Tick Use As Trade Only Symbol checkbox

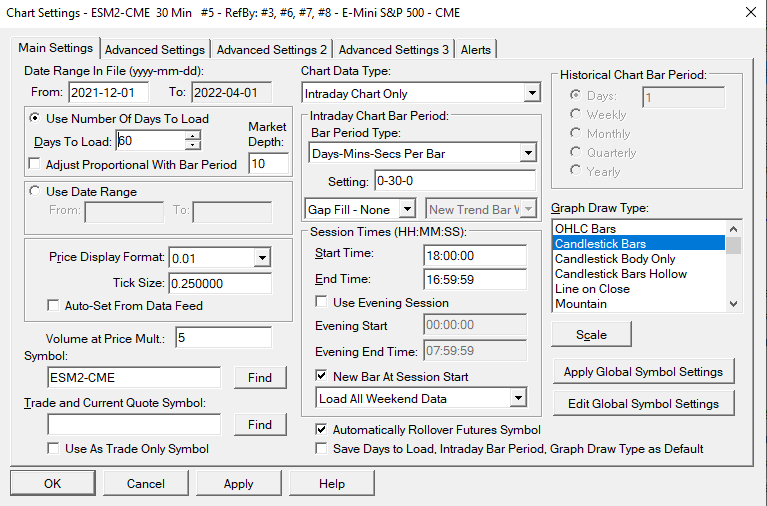[53, 449]
